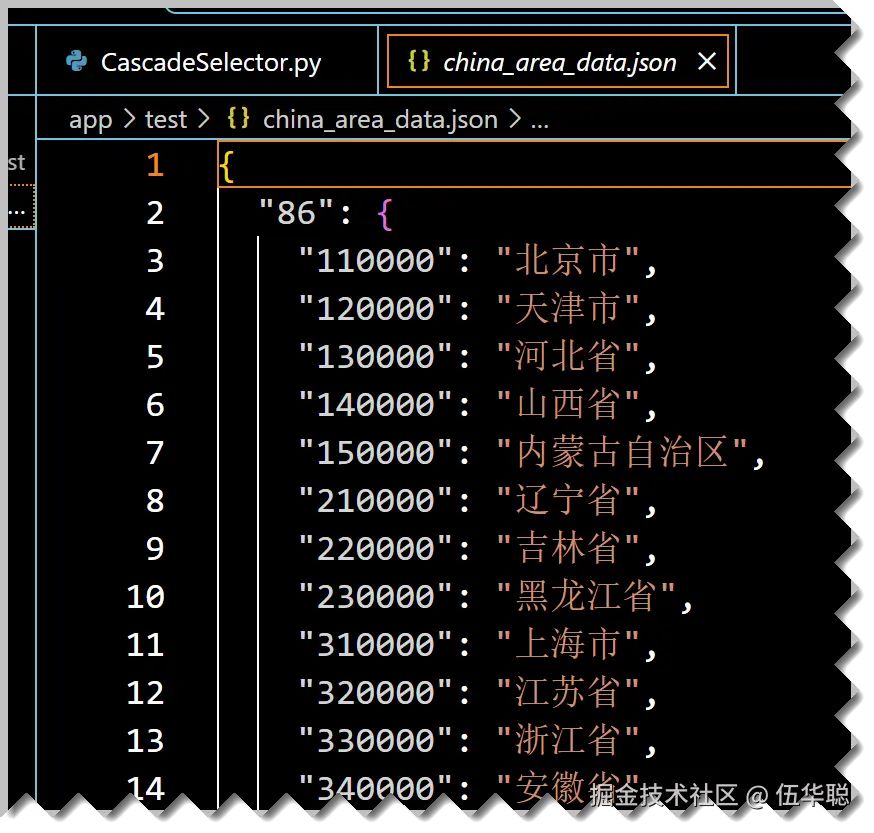The width and height of the screenshot is (874, 833).
Task: Click the breadcrumb ellipsis item
Action: tap(539, 123)
